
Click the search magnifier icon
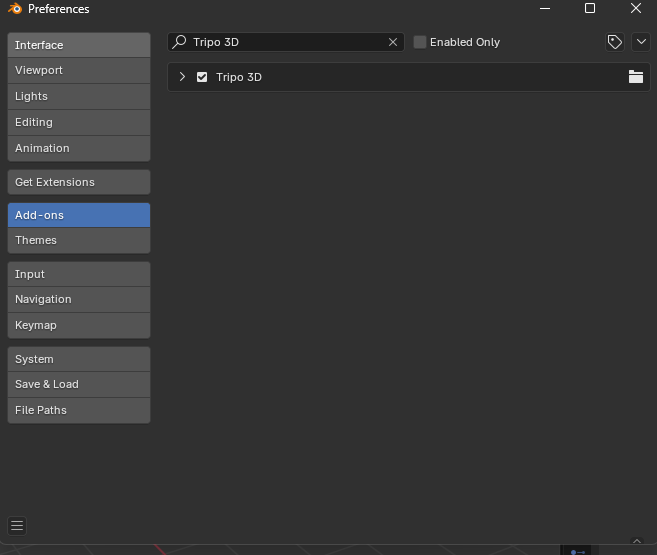179,42
